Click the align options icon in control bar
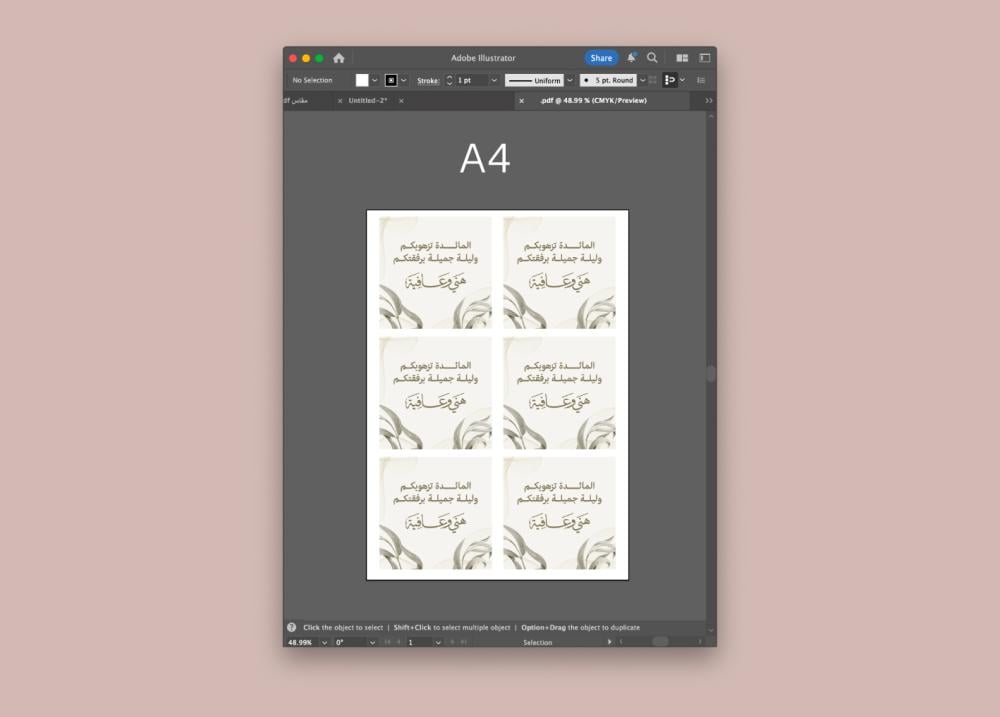 coord(670,80)
